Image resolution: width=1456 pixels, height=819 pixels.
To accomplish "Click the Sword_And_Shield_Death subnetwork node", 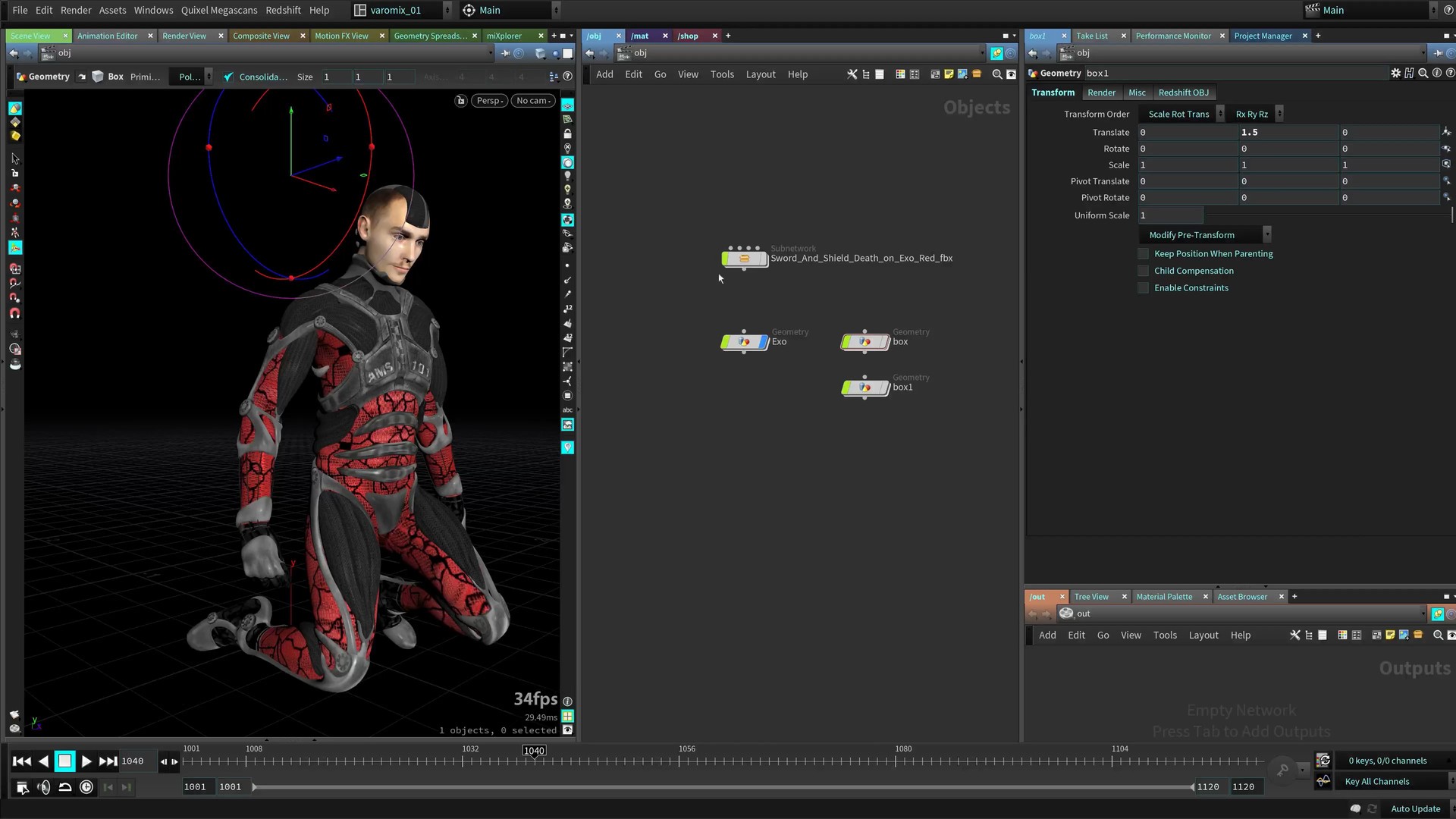I will tap(744, 259).
